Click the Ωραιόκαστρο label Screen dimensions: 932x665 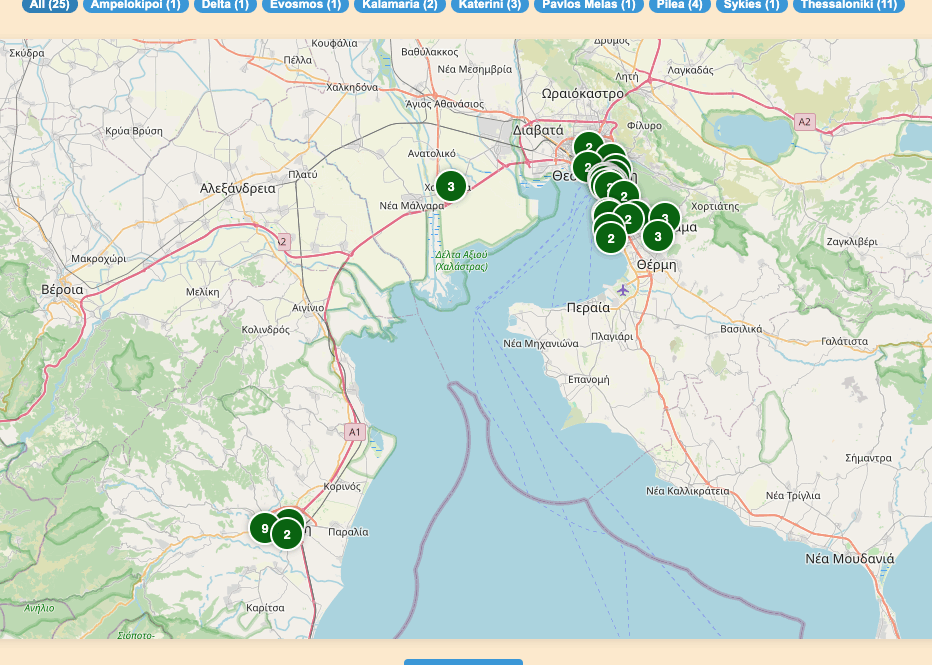(x=582, y=94)
